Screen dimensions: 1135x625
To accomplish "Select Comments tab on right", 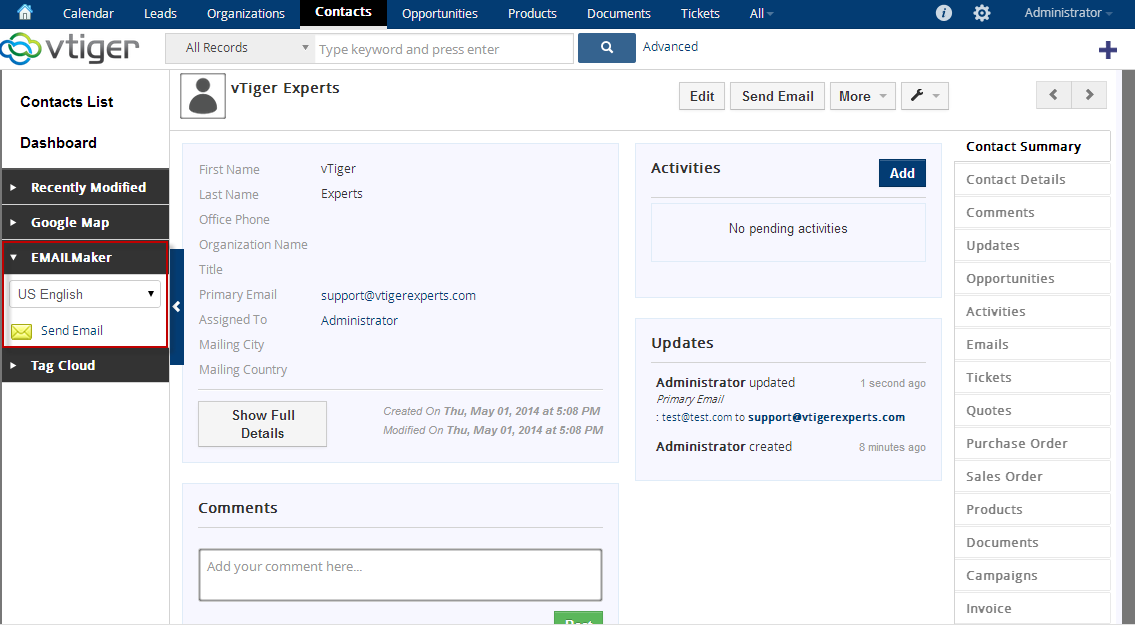I will [1032, 212].
